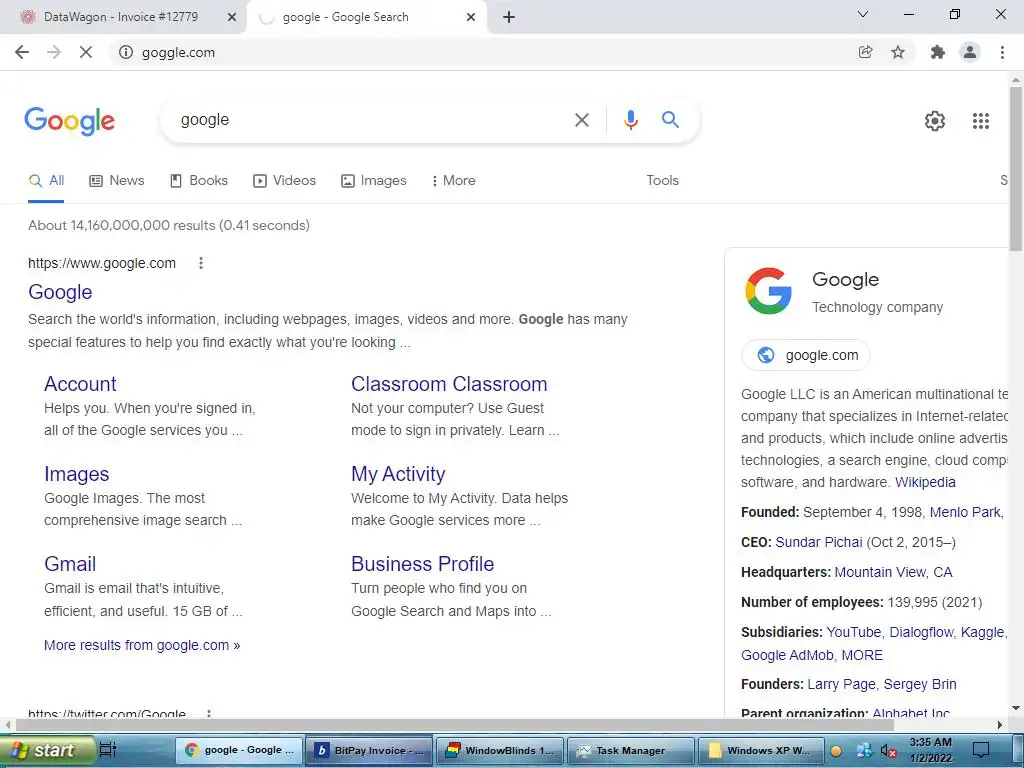Click the Google logo
The width and height of the screenshot is (1024, 768).
[x=69, y=121]
